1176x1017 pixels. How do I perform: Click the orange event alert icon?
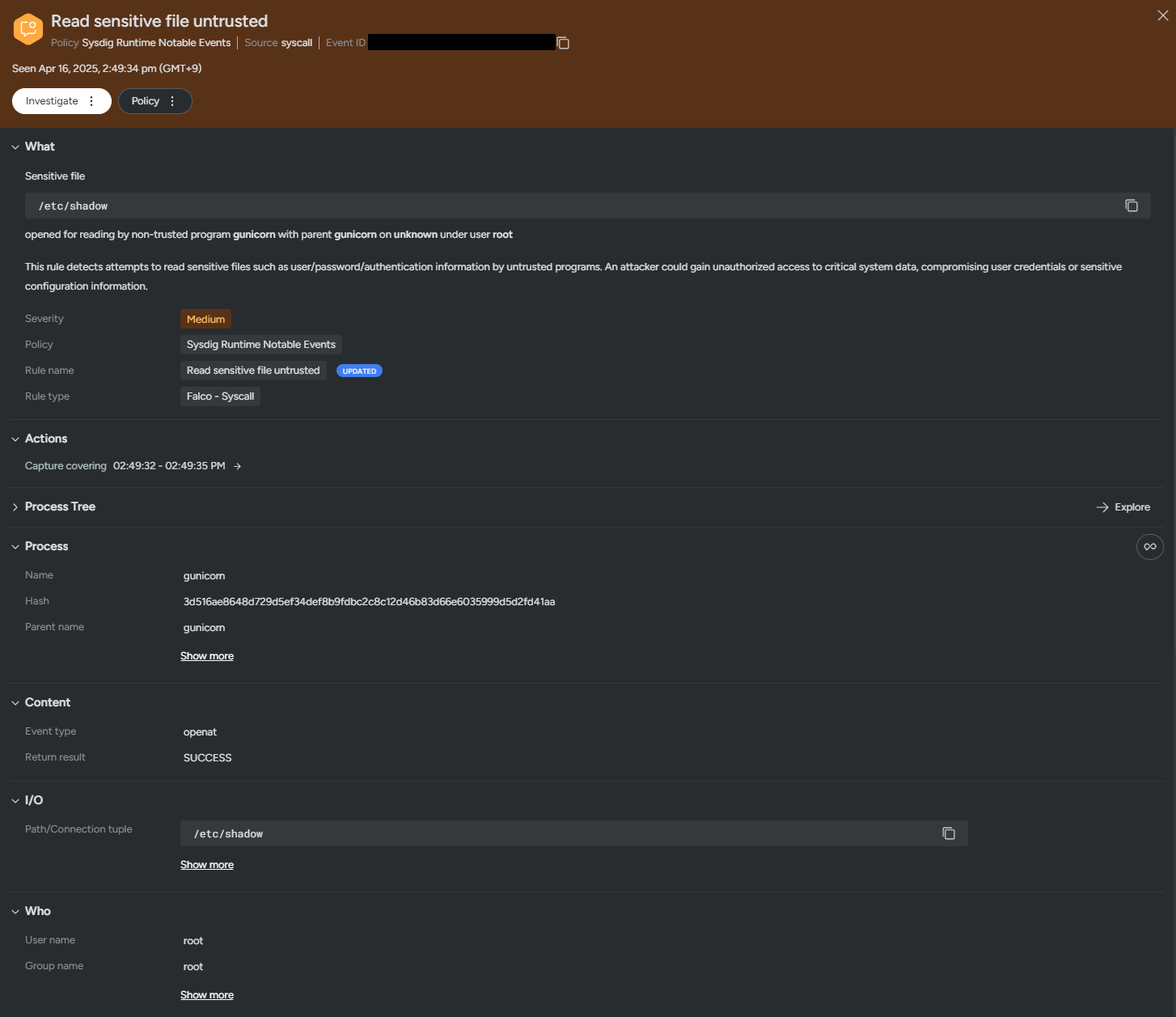tap(28, 29)
